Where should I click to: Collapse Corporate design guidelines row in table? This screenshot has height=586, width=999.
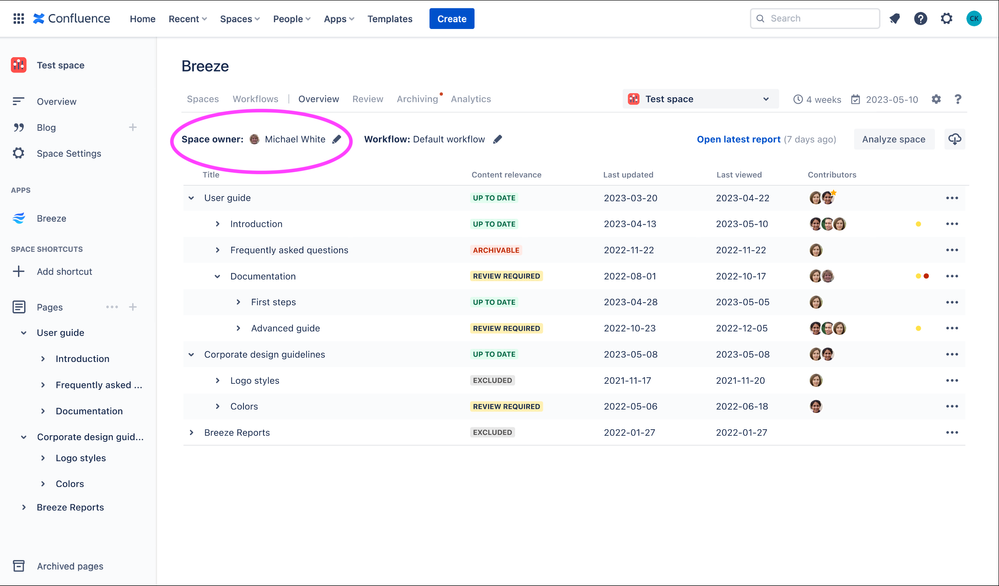tap(191, 355)
